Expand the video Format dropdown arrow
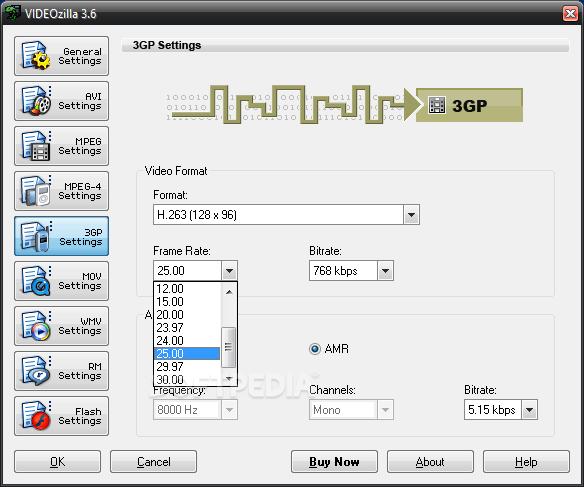This screenshot has width=584, height=487. (411, 215)
